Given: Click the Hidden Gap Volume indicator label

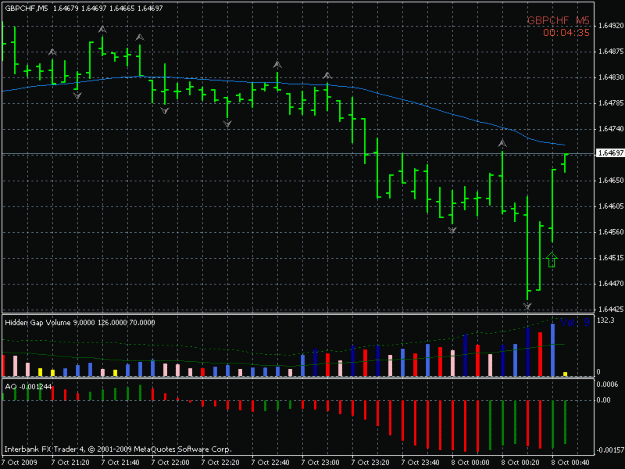Looking at the screenshot, I should 80,322.
